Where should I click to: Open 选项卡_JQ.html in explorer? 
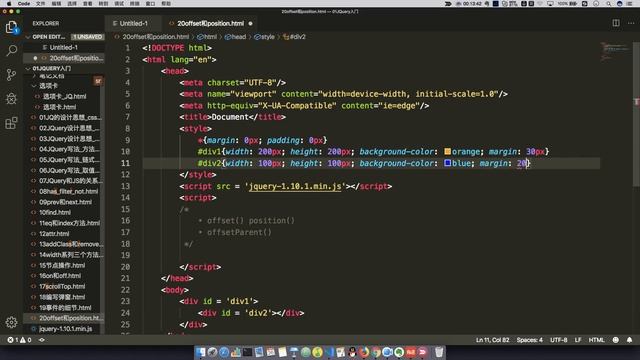coord(64,96)
